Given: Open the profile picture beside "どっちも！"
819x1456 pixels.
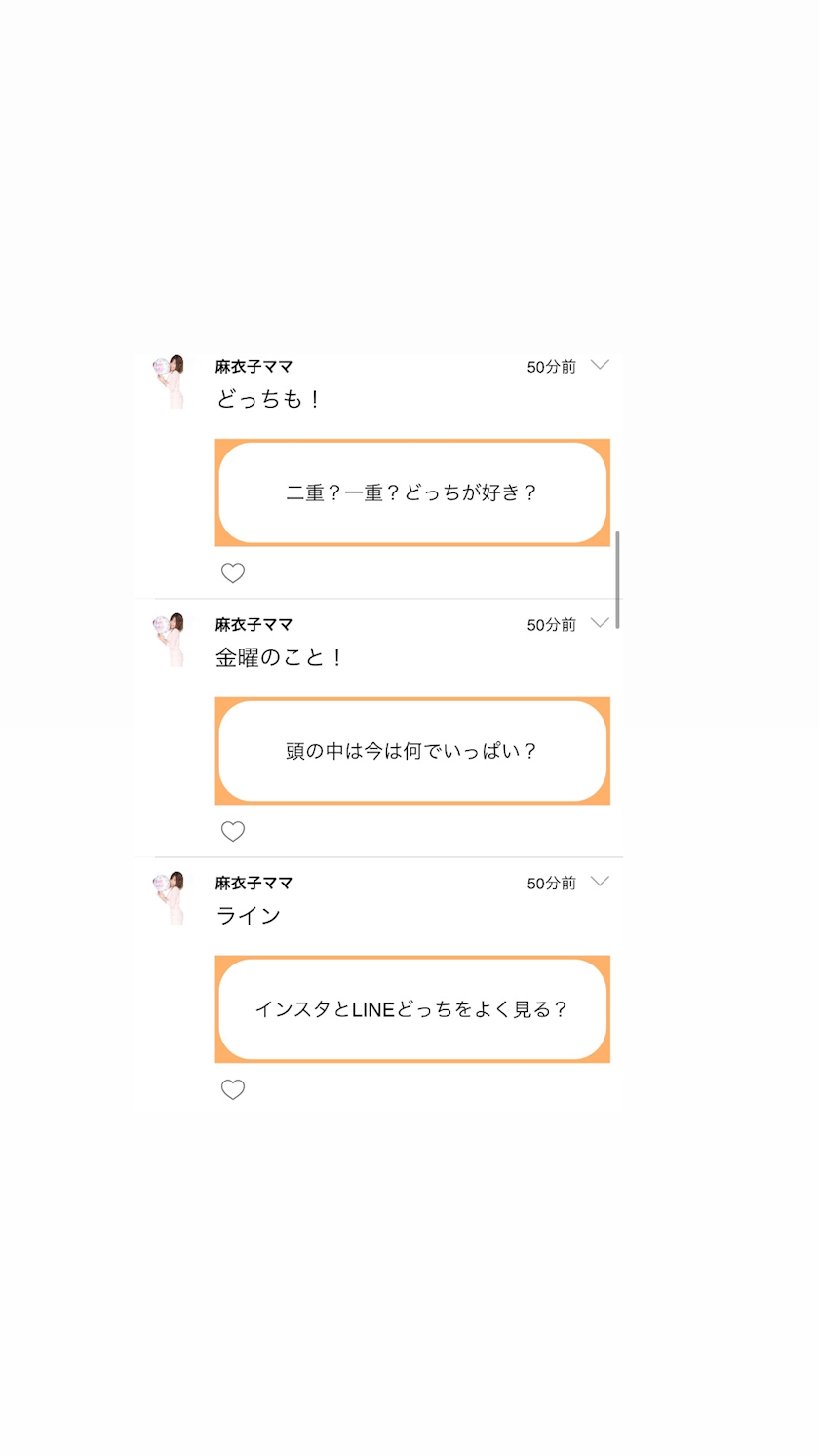Looking at the screenshot, I should 170,381.
